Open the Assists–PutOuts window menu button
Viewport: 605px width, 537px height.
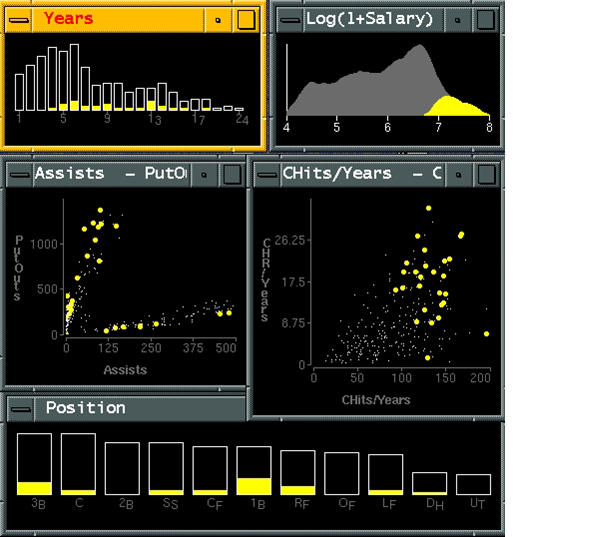[x=19, y=173]
